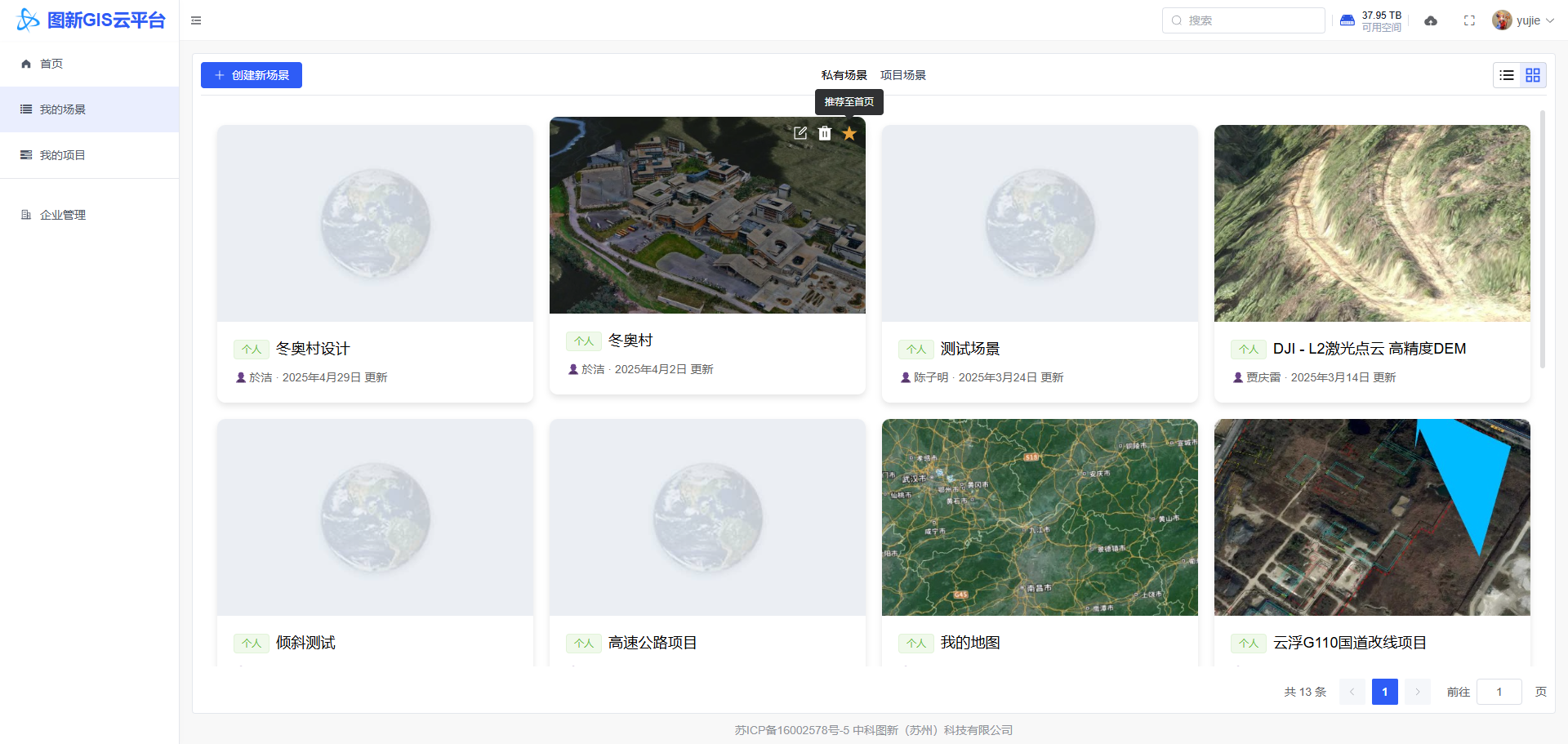
Task: Click 个人 tag on 冬奥村设计 card
Action: click(252, 350)
